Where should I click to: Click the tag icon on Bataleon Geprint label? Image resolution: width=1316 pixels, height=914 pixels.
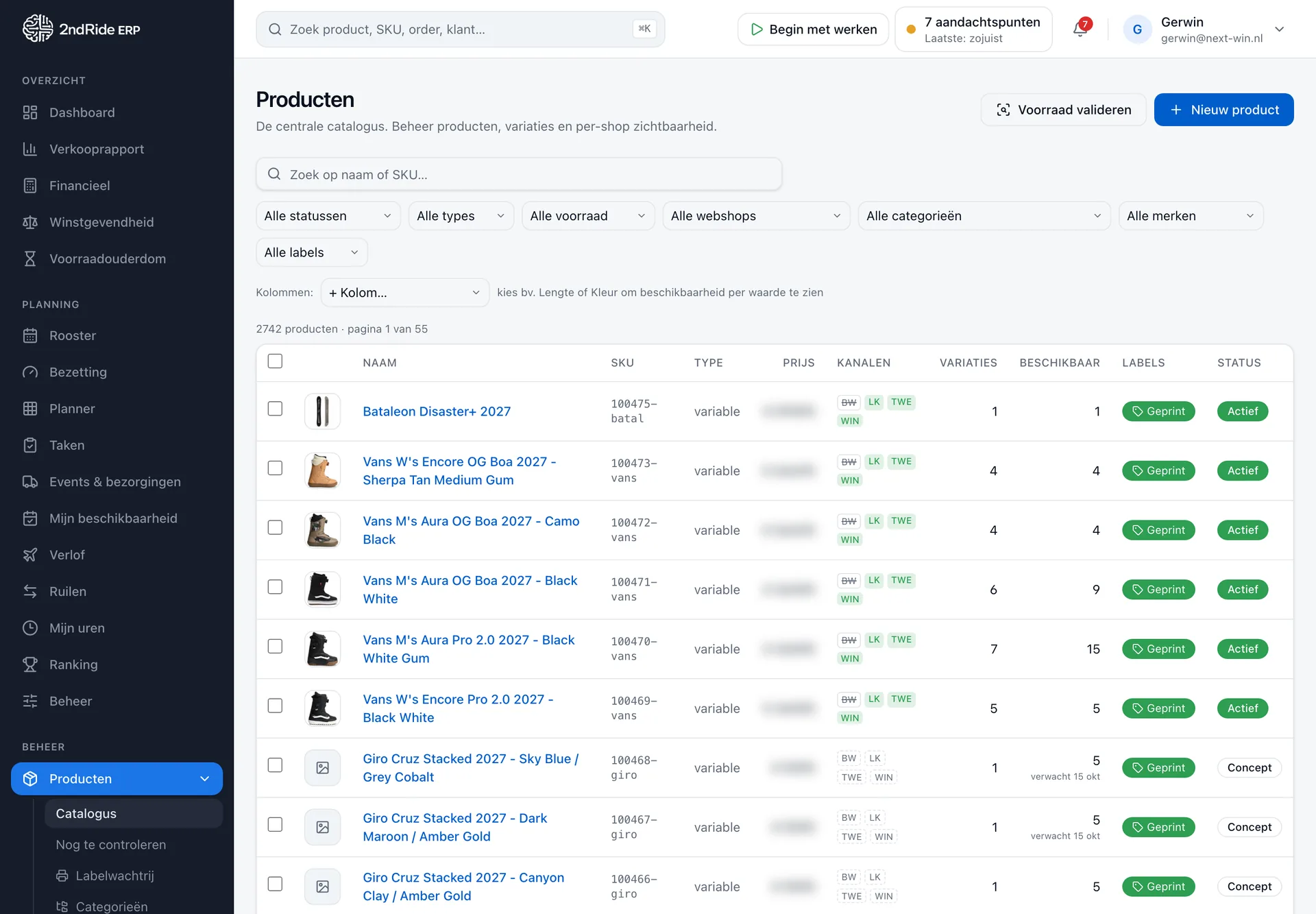(x=1138, y=411)
